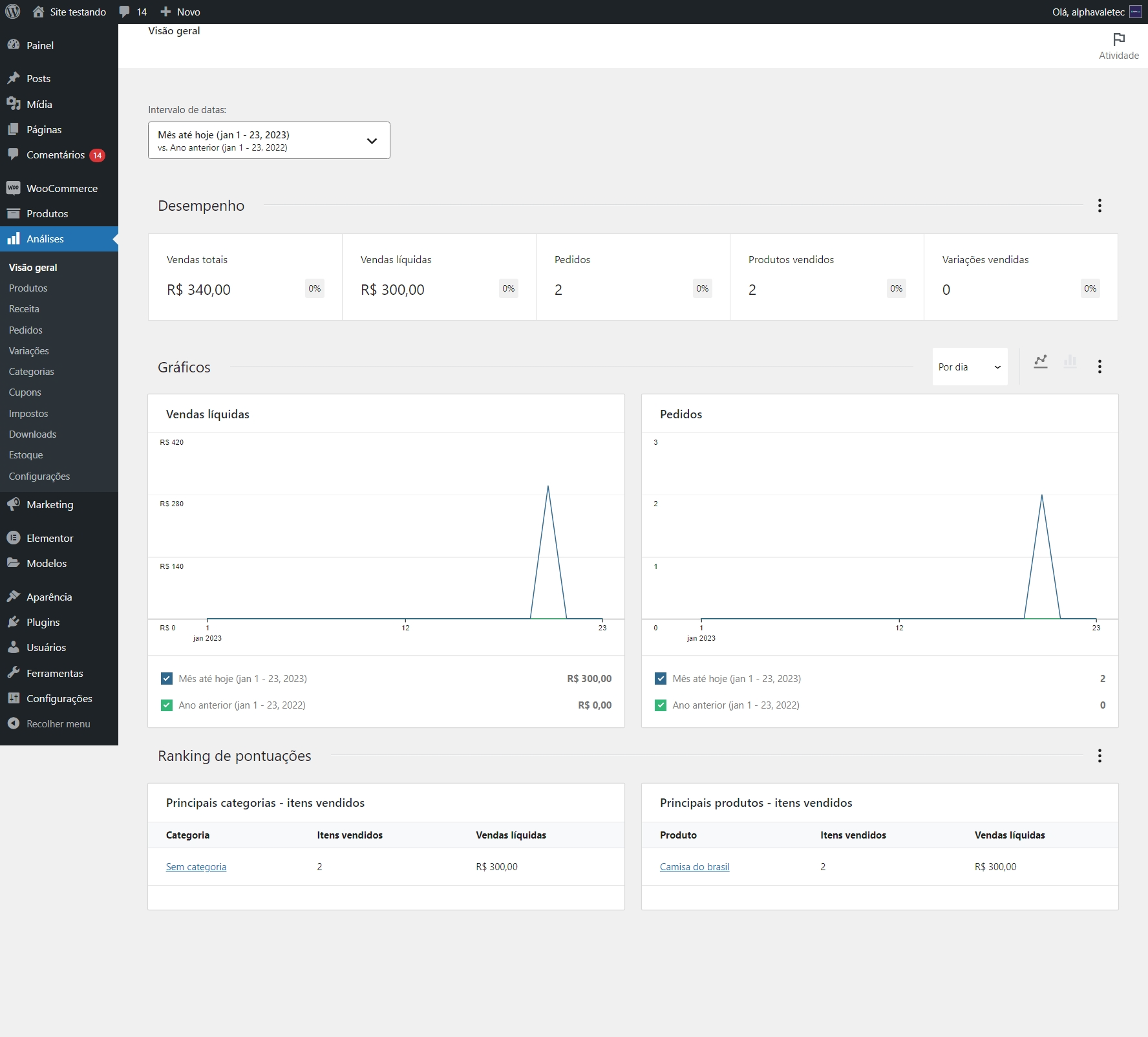Toggle Ano anterior checkbox in Pedidos chart
The height and width of the screenshot is (1037, 1148).
(x=661, y=705)
